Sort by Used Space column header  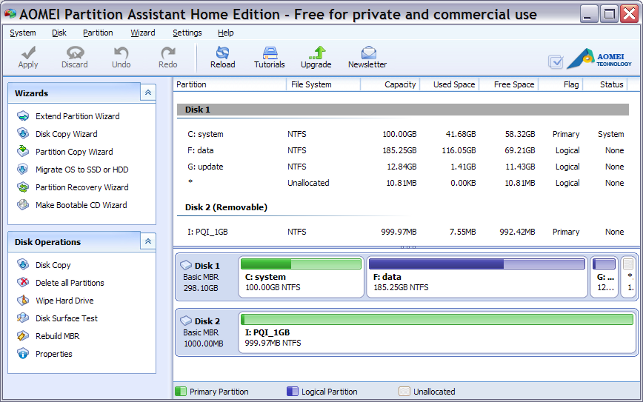click(449, 85)
